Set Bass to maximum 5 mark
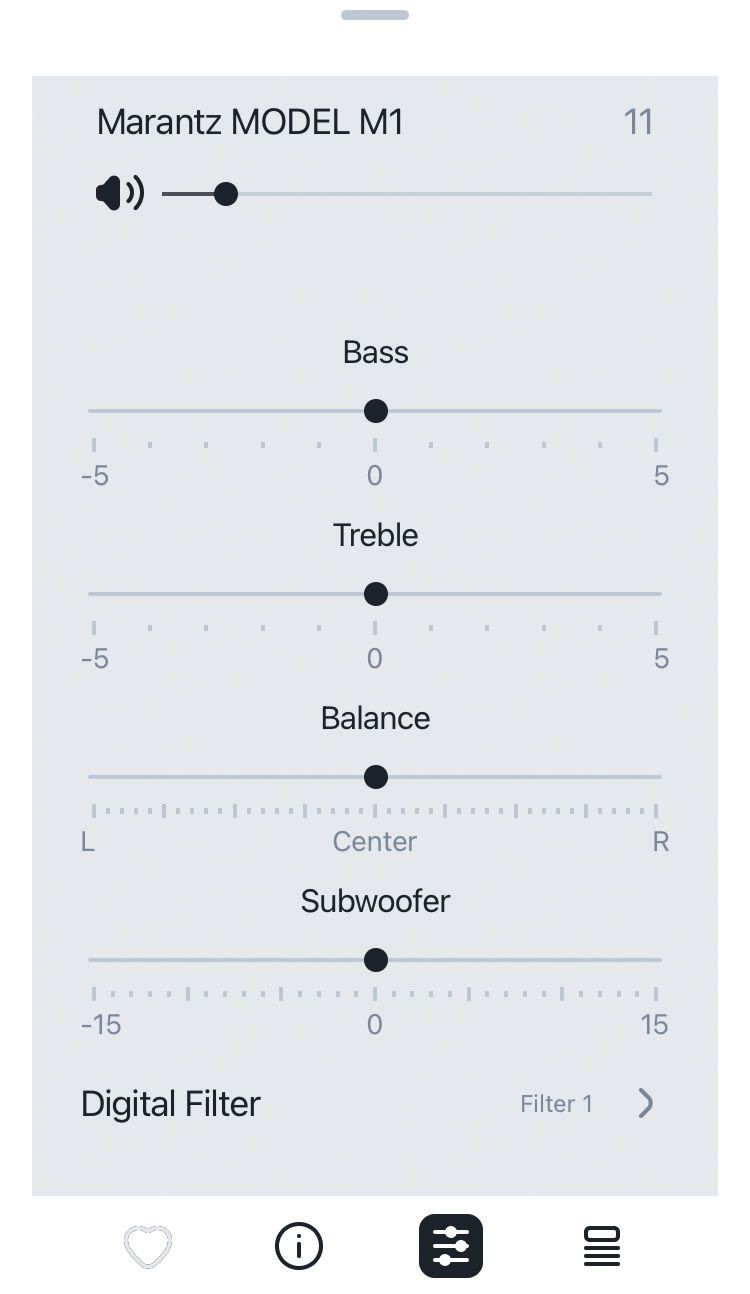 (656, 410)
